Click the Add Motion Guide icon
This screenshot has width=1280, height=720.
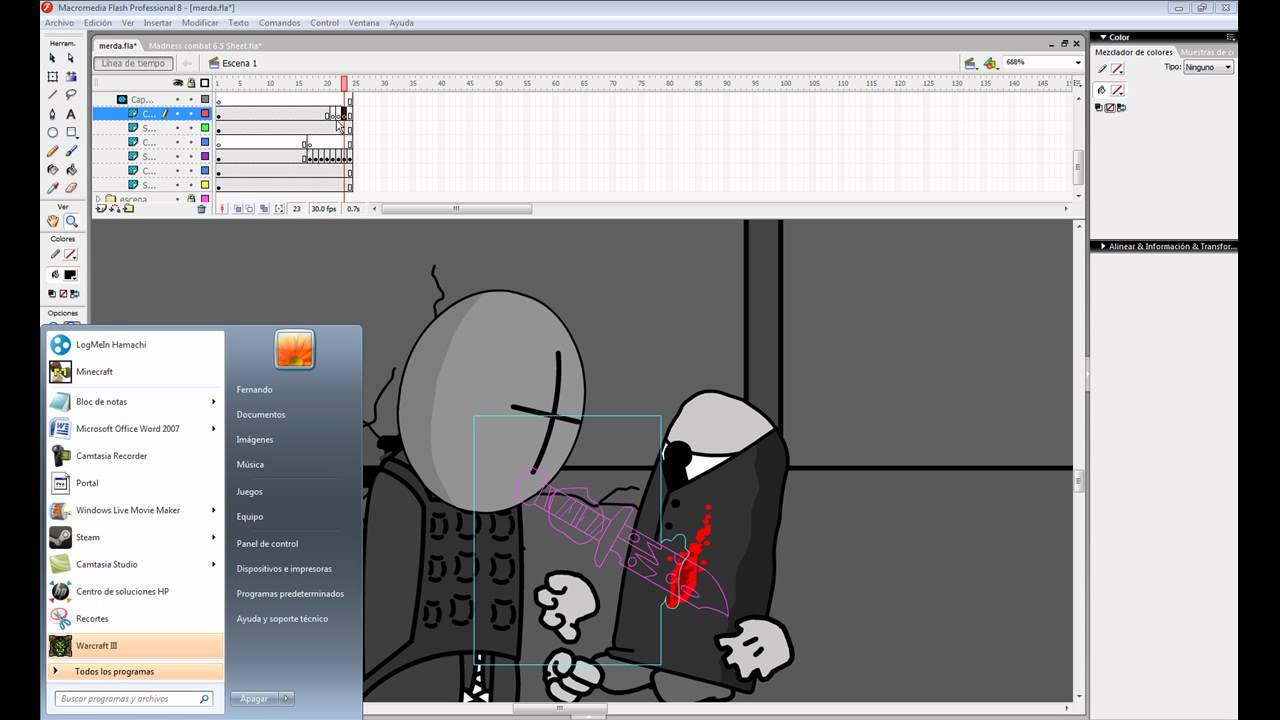pos(115,209)
